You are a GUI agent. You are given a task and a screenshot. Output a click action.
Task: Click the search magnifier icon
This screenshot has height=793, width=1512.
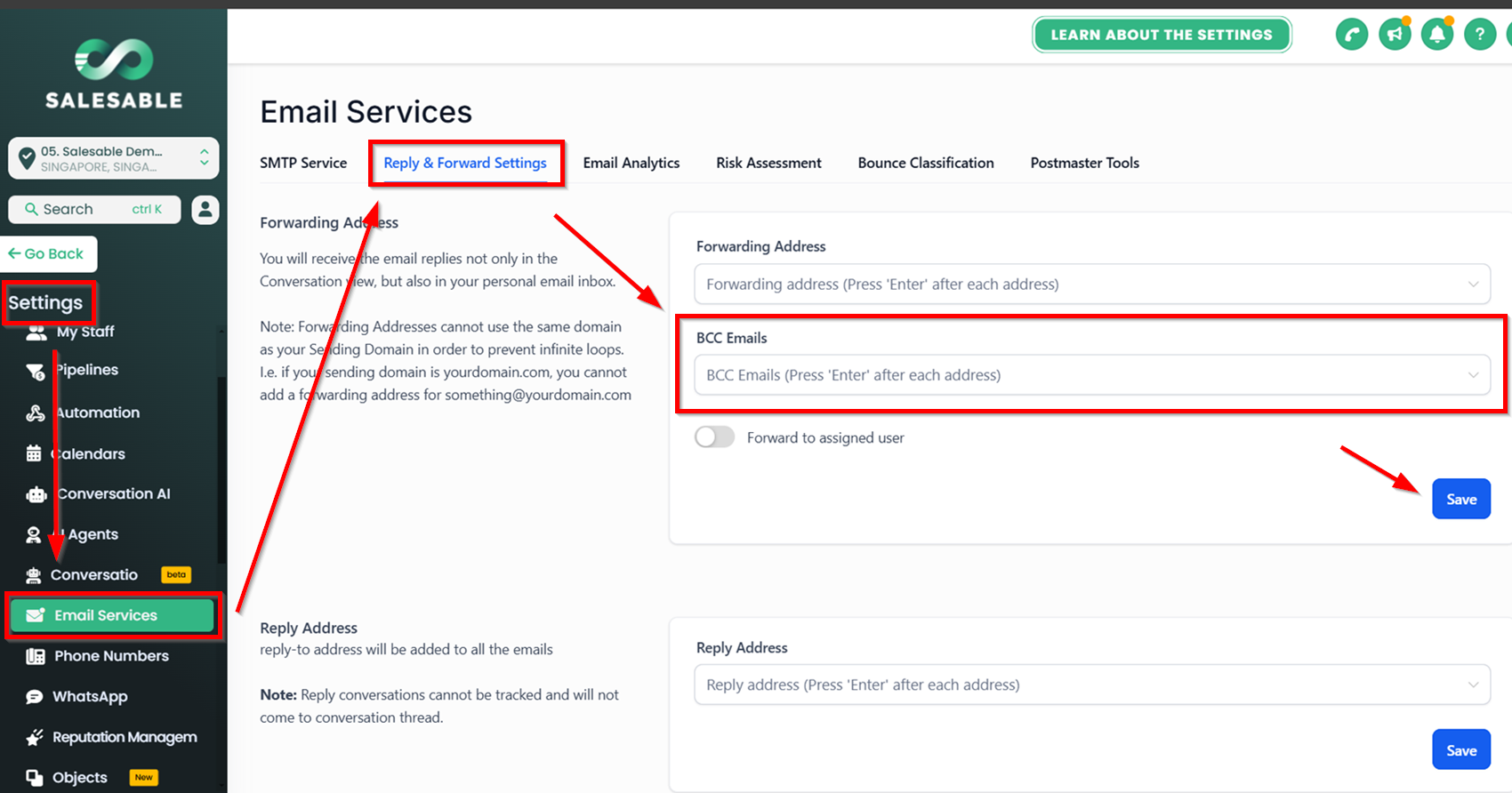(31, 209)
